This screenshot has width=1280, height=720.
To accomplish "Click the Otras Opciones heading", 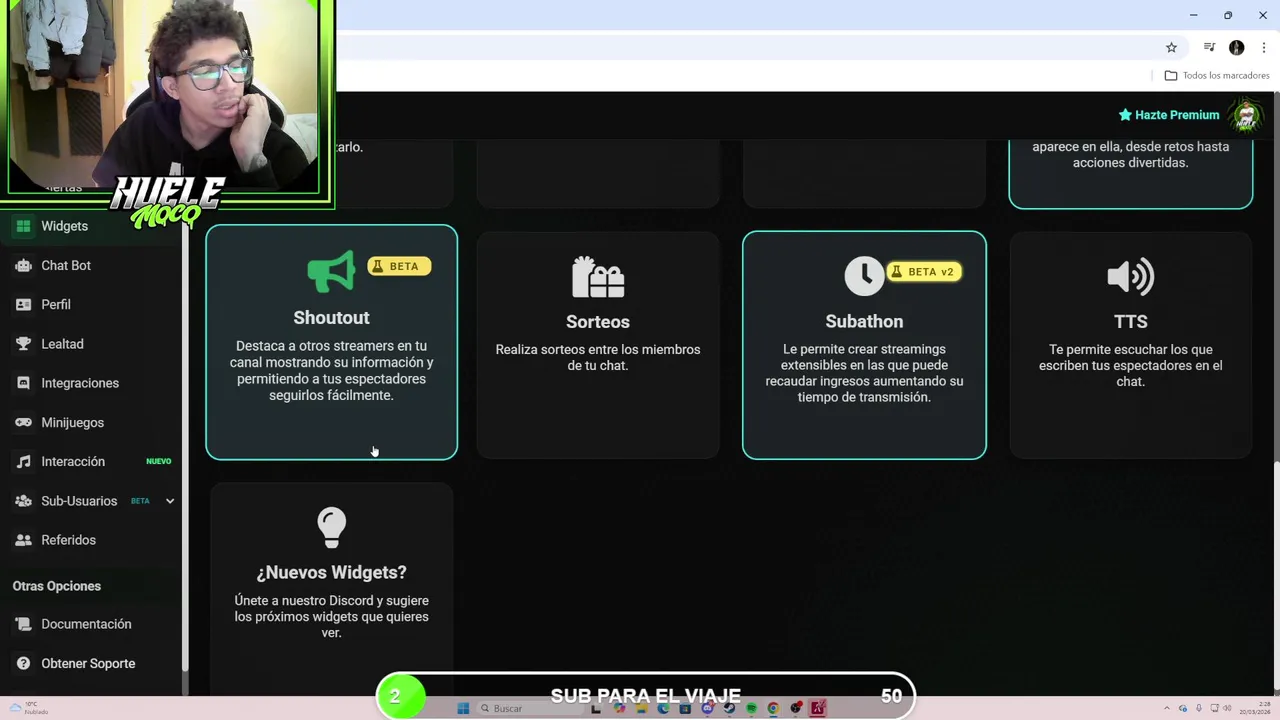I will point(57,586).
